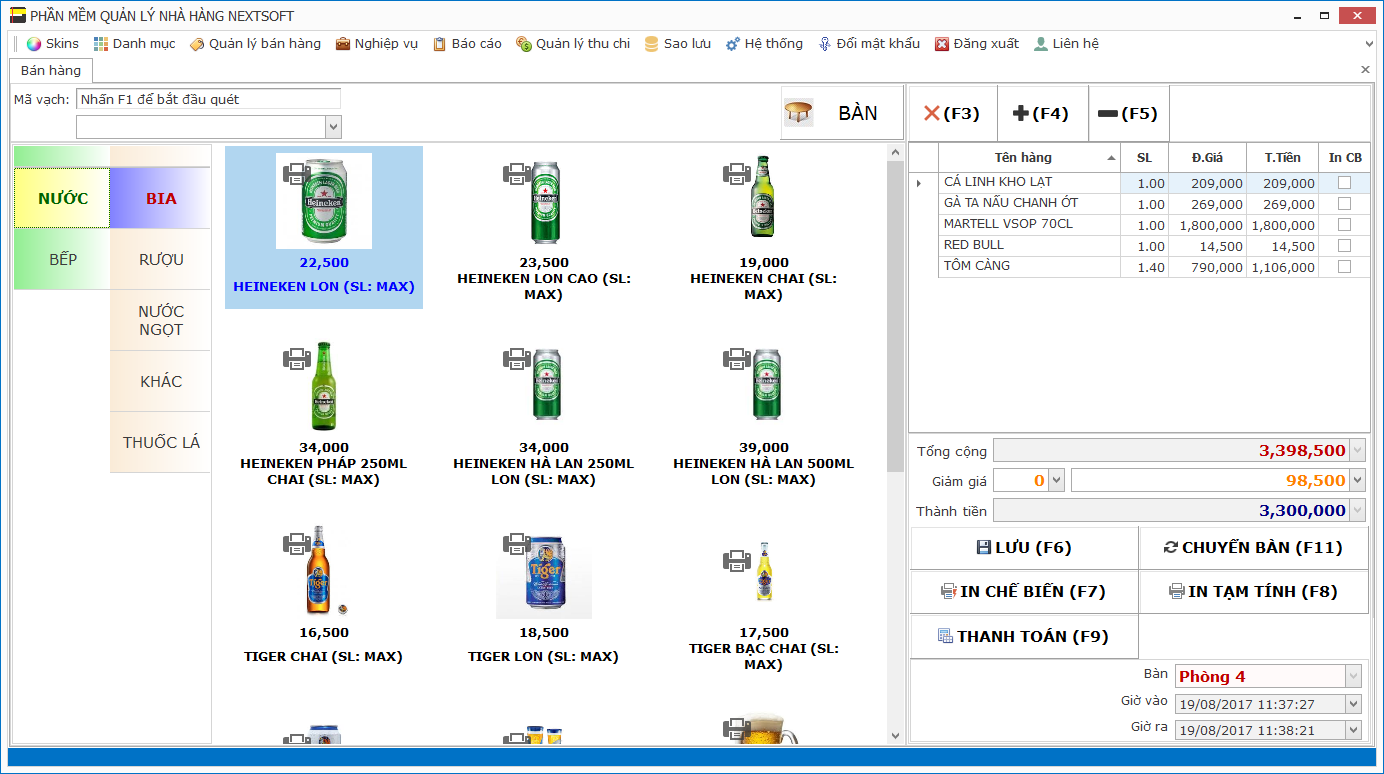This screenshot has width=1384, height=774.
Task: Open Giảm giá percentage dropdown
Action: [x=1056, y=481]
